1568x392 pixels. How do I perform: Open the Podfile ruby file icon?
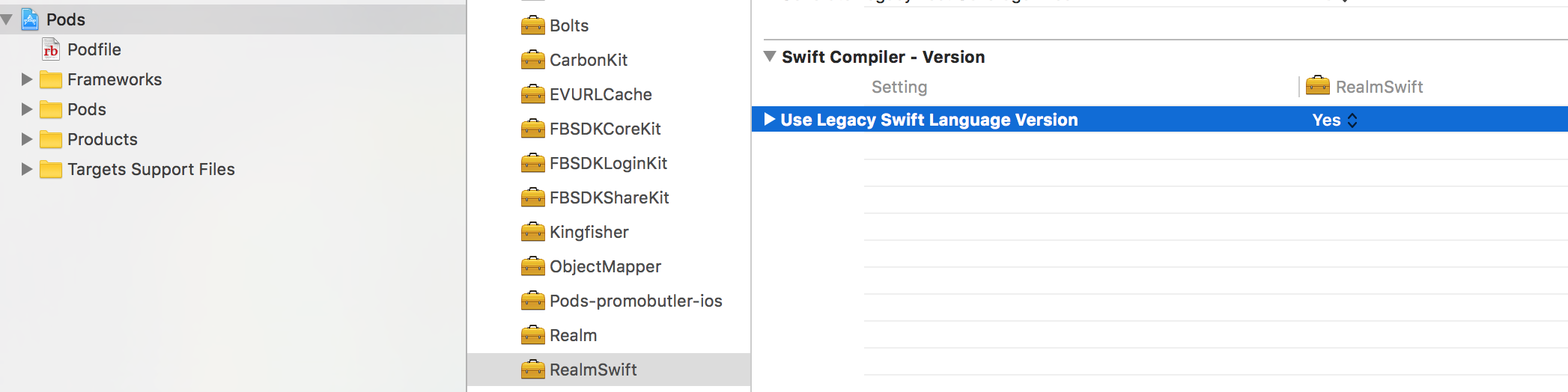51,50
